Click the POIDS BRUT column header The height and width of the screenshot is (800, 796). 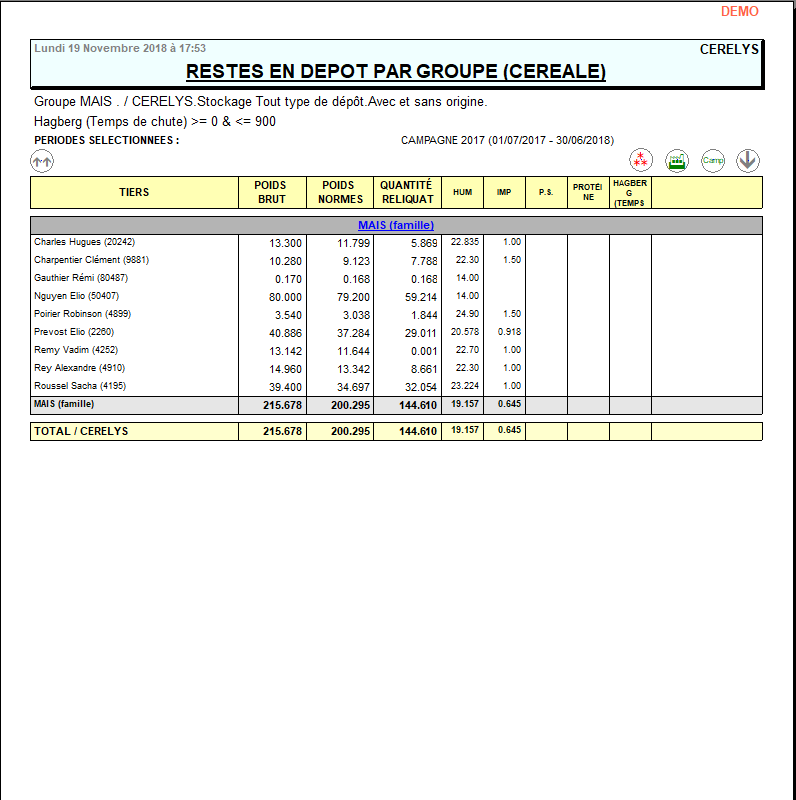(271, 192)
